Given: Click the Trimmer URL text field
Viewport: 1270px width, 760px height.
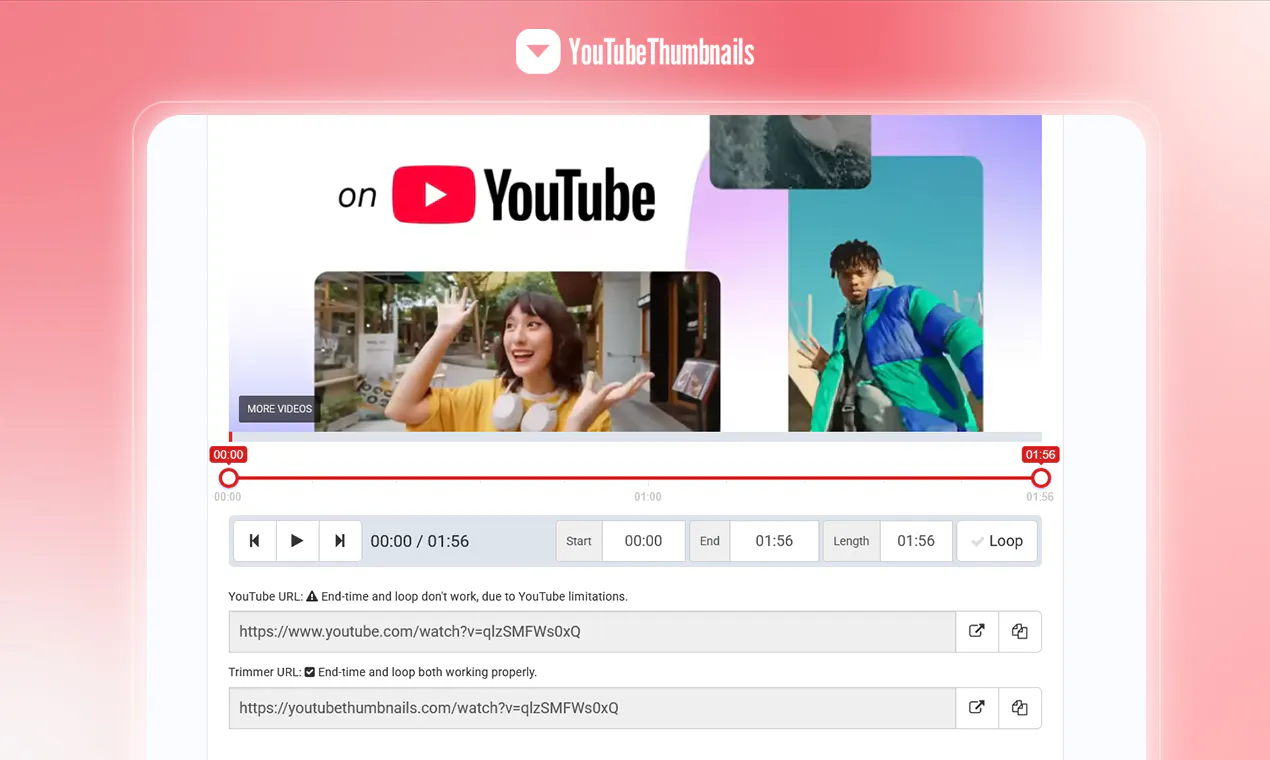Looking at the screenshot, I should pos(592,707).
